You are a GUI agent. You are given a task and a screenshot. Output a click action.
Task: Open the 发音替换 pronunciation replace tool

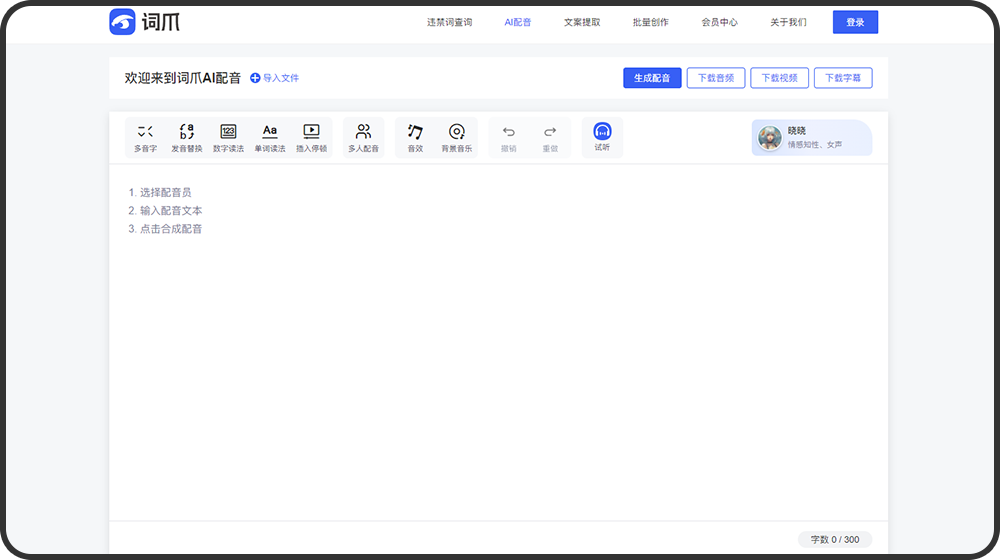point(186,137)
